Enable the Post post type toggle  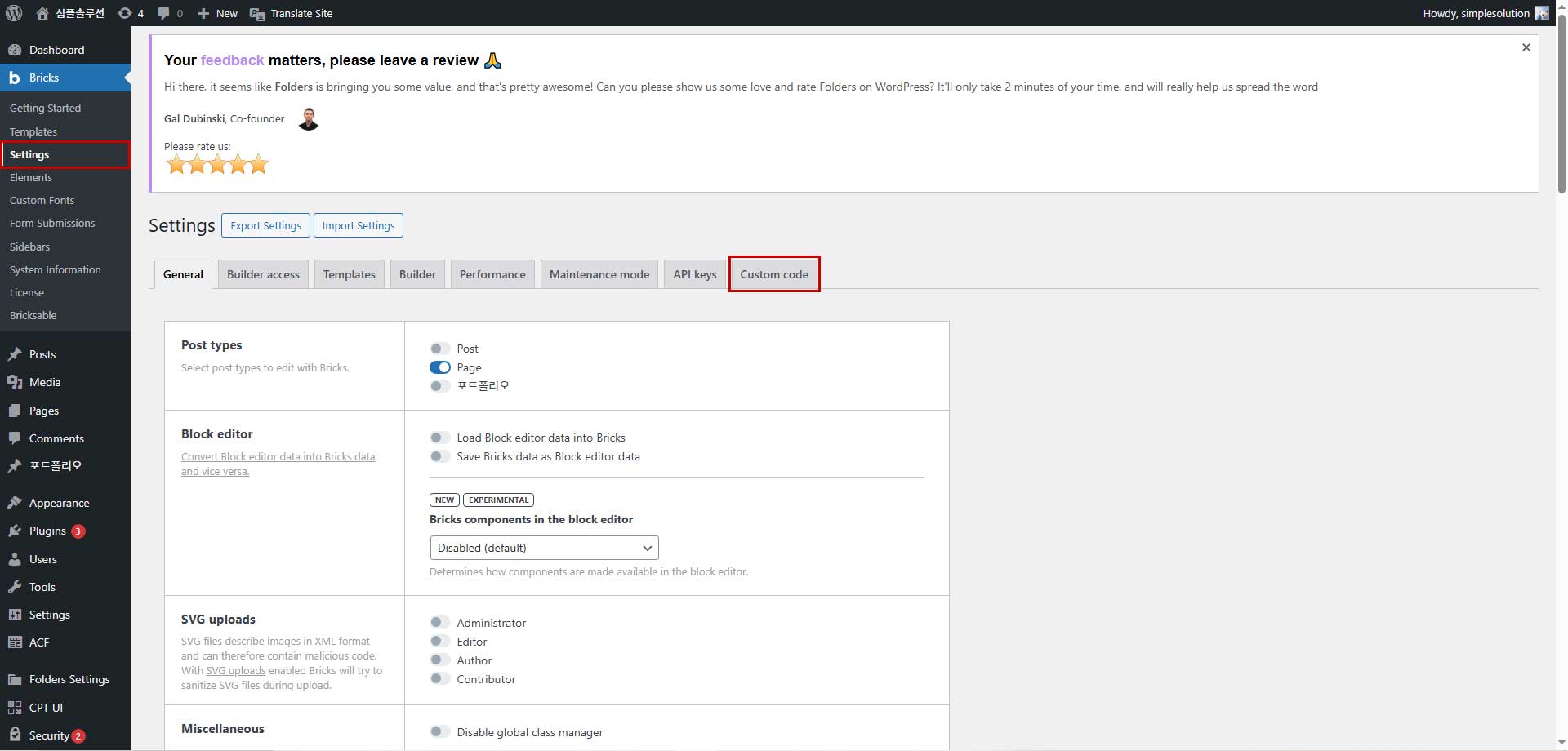(439, 349)
